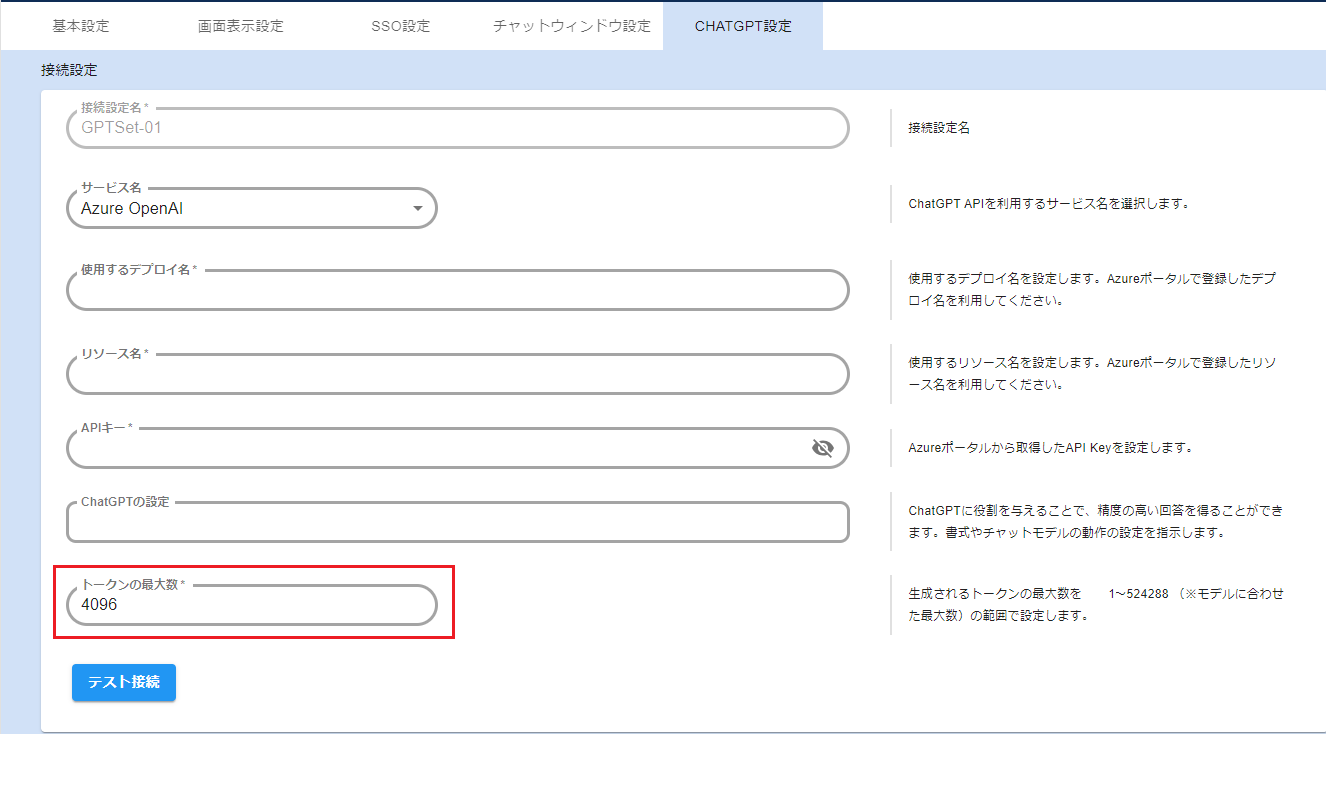The image size is (1326, 785).
Task: Go to the SSO設定 tab
Action: (400, 26)
